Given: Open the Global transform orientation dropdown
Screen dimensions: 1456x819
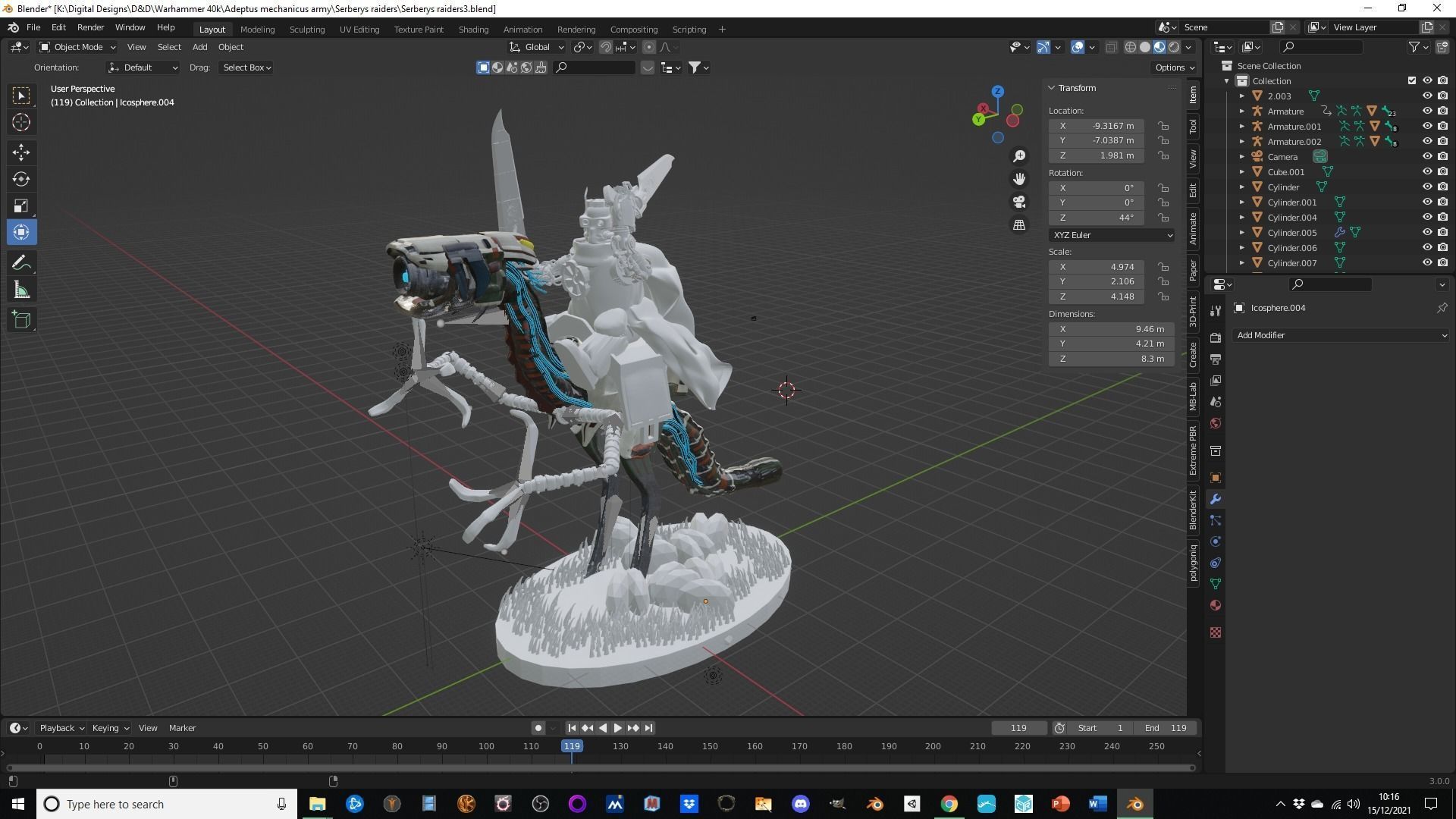Looking at the screenshot, I should pyautogui.click(x=537, y=47).
